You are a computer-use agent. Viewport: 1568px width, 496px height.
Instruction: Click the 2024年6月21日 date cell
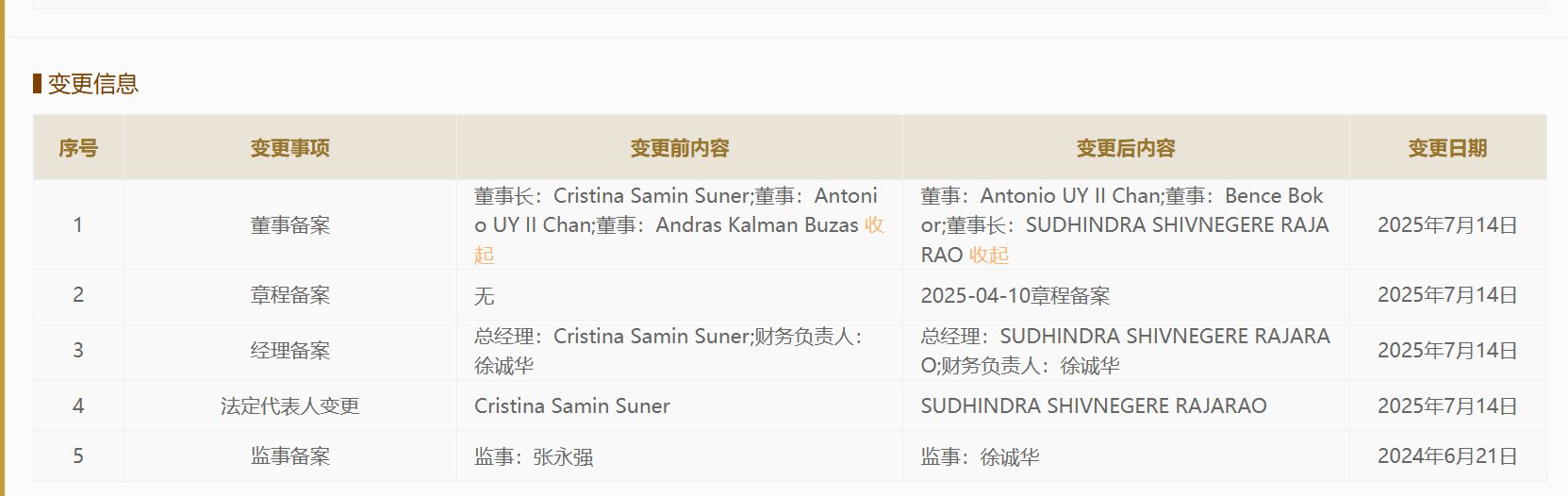pyautogui.click(x=1447, y=456)
